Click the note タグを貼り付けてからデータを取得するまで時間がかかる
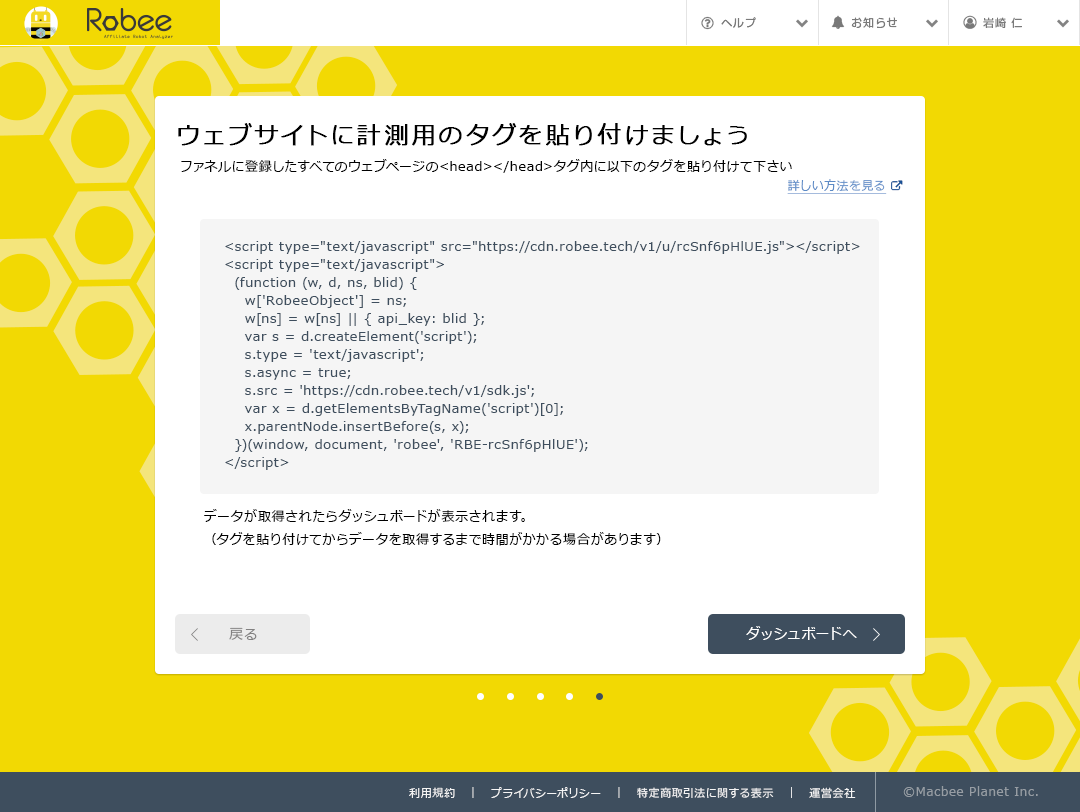The image size is (1080, 812). [436, 539]
